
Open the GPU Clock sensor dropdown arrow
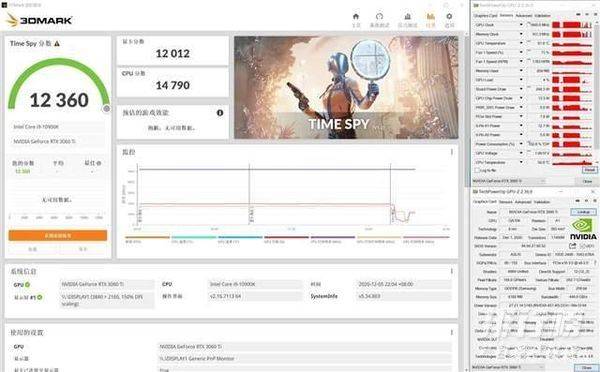click(521, 25)
